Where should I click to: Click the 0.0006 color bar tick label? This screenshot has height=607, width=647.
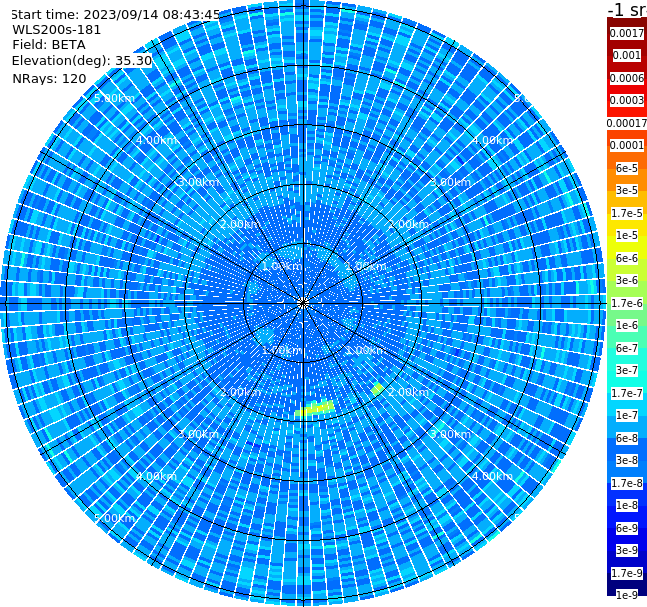coord(627,78)
